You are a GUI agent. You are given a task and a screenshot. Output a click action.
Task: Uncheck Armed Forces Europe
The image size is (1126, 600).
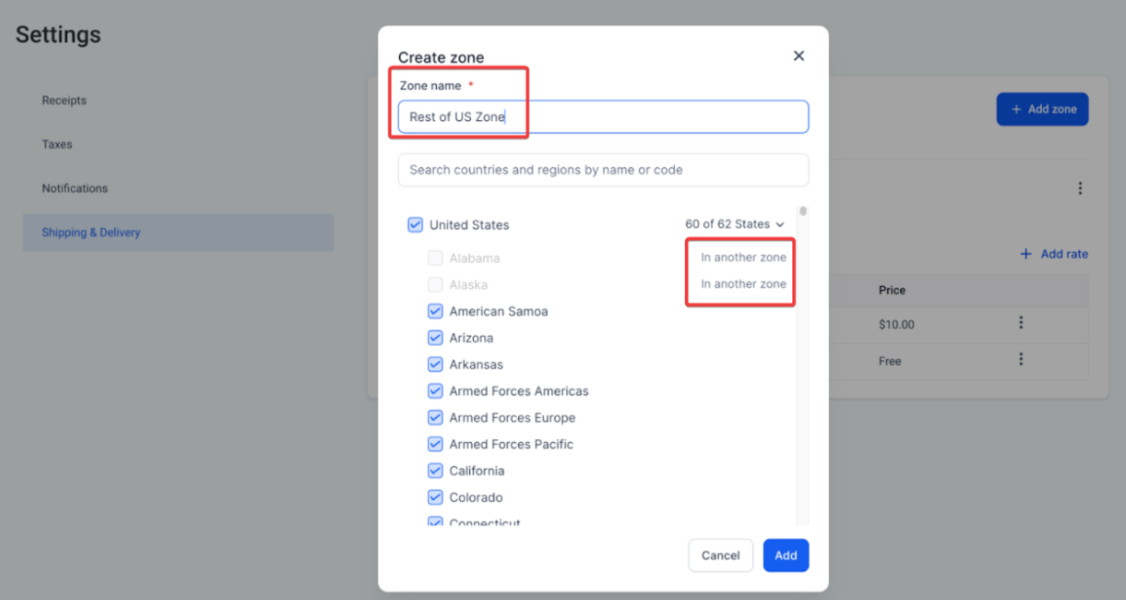[435, 418]
